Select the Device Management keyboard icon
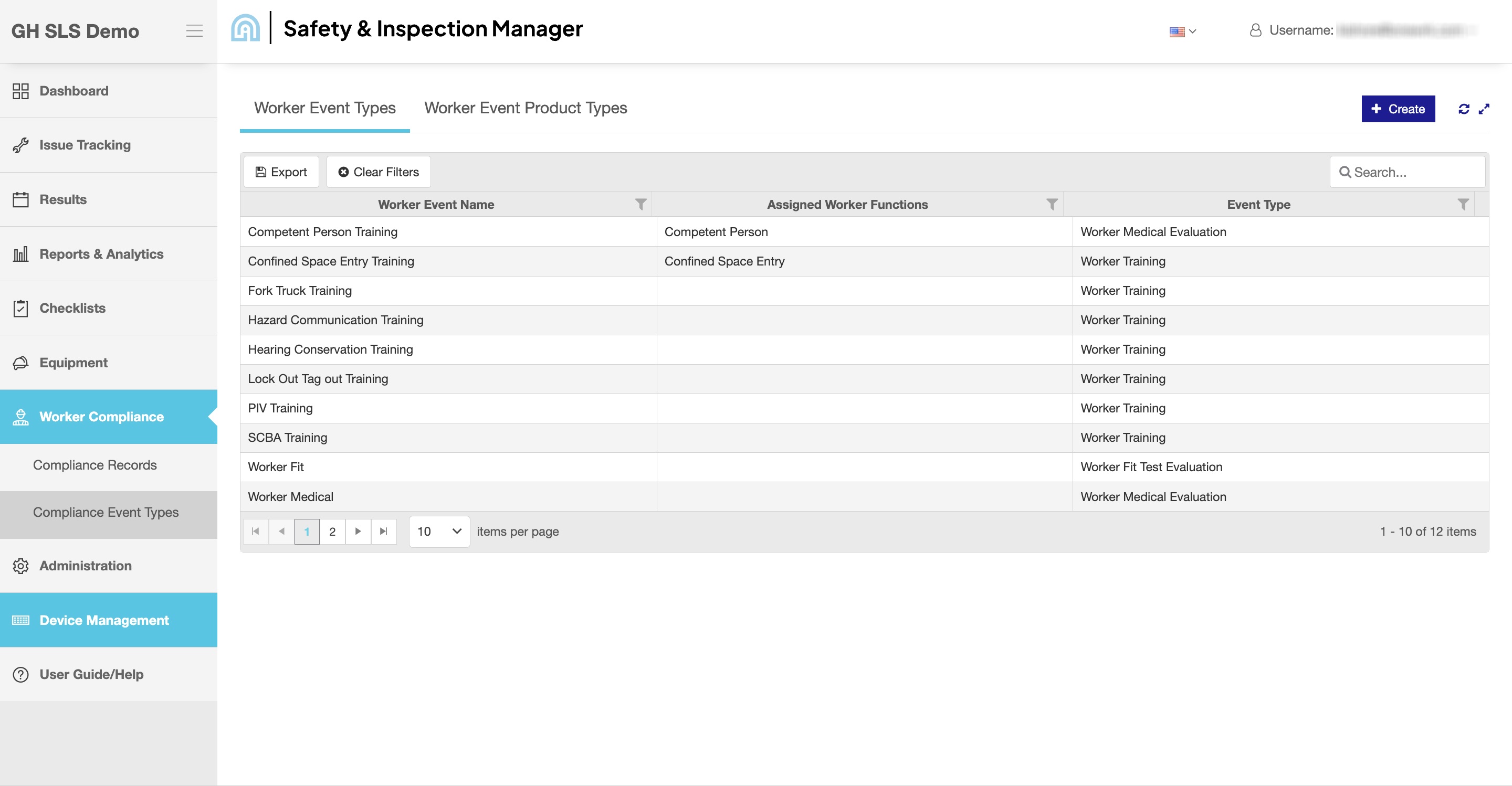 click(x=21, y=620)
